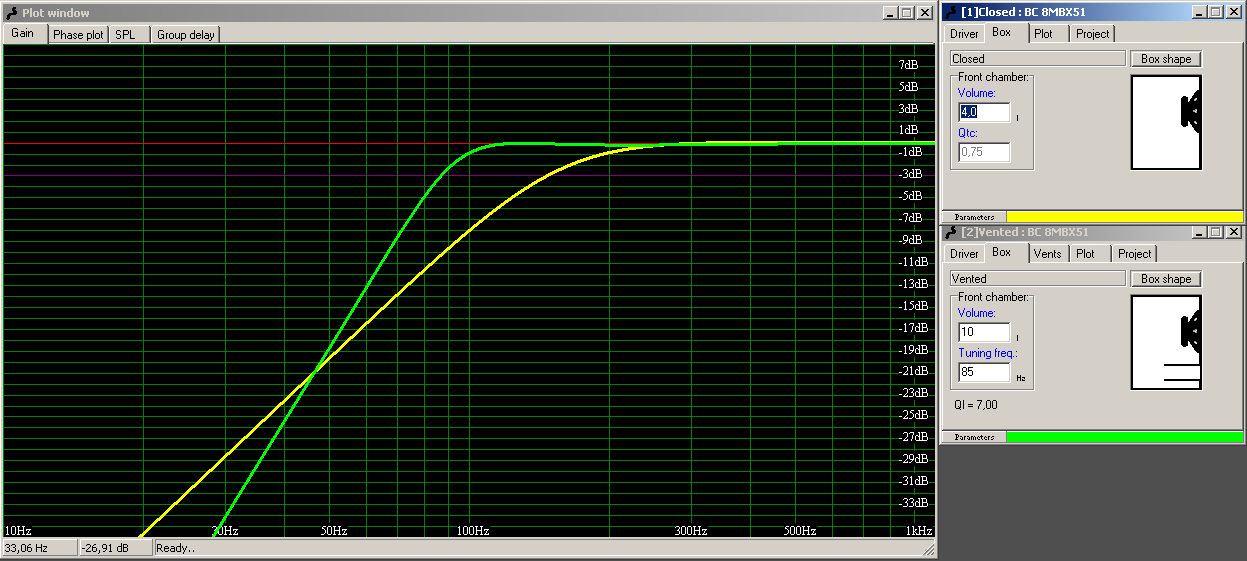Click the closed box diagram thumbnail
The height and width of the screenshot is (561, 1247).
point(1166,123)
